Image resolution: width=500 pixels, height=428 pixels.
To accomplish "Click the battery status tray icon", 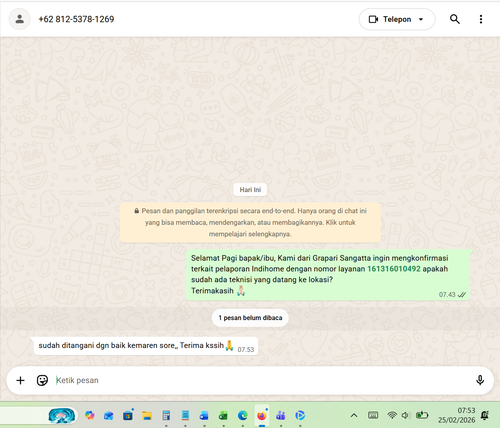I will [x=422, y=415].
